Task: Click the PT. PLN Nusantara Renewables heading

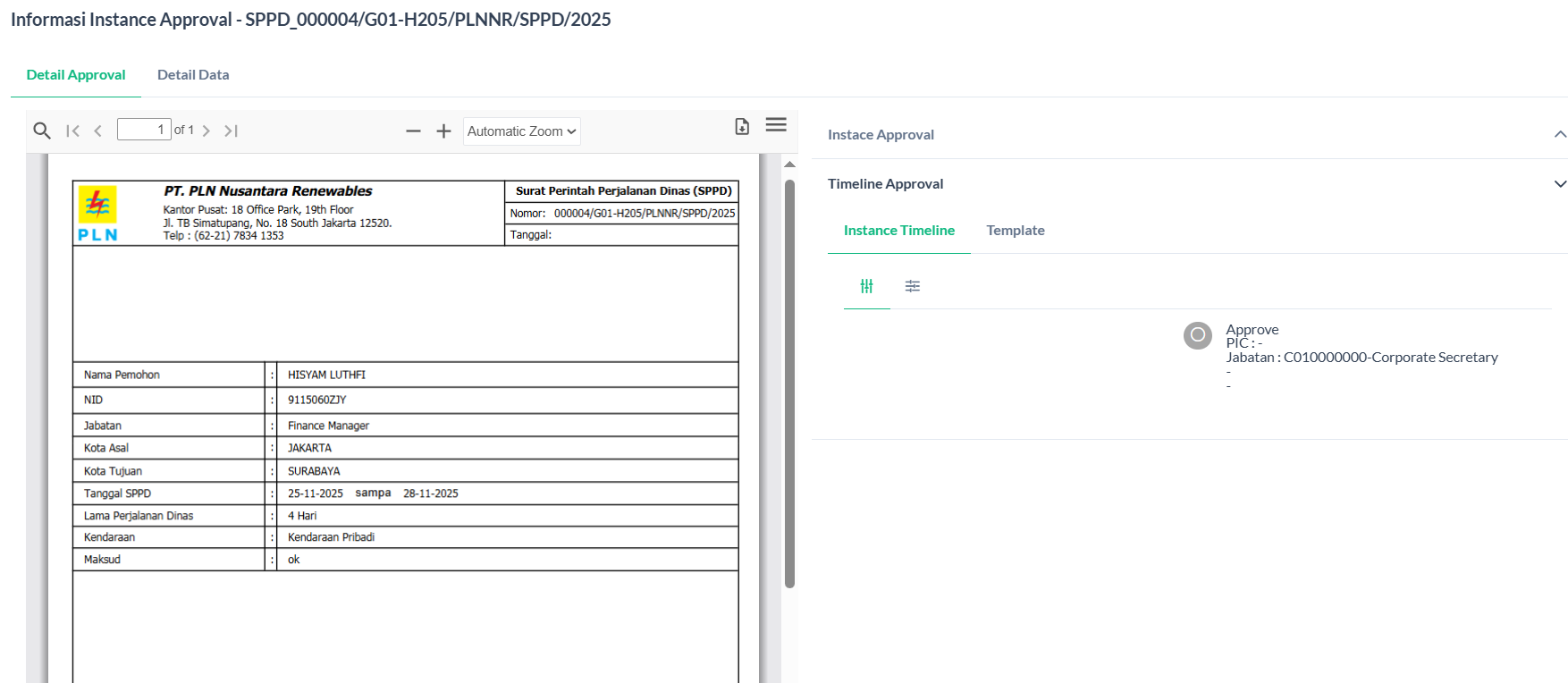Action: (x=268, y=191)
